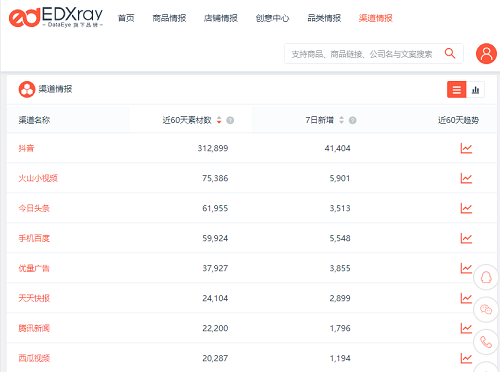View 60-day trend chart for 优量广告

466,268
